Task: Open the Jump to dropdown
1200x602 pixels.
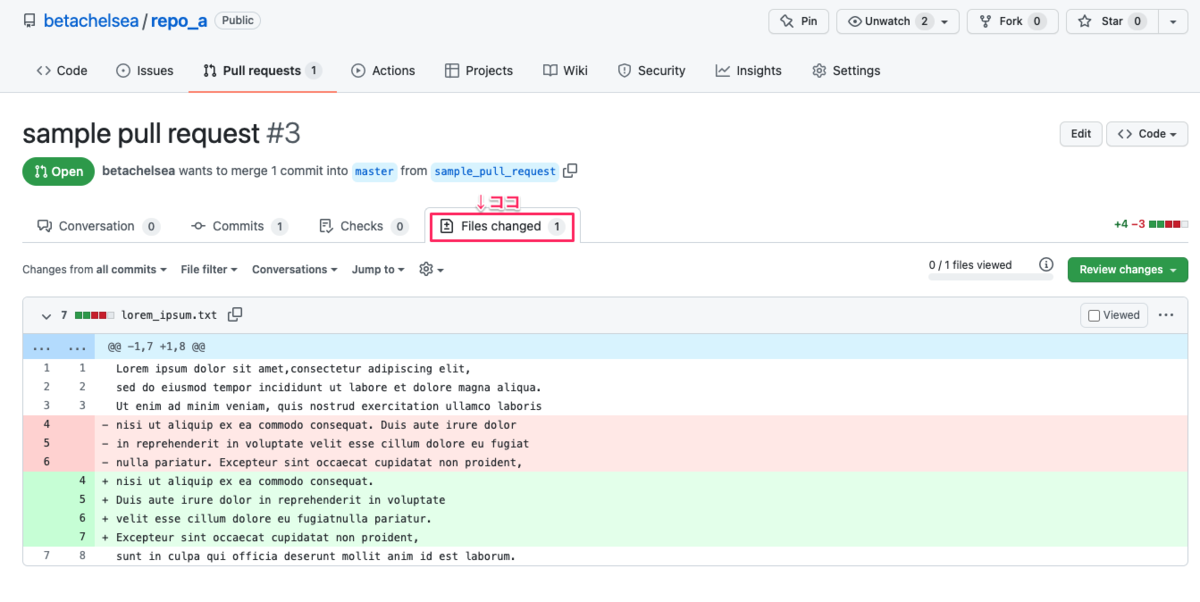Action: point(378,270)
